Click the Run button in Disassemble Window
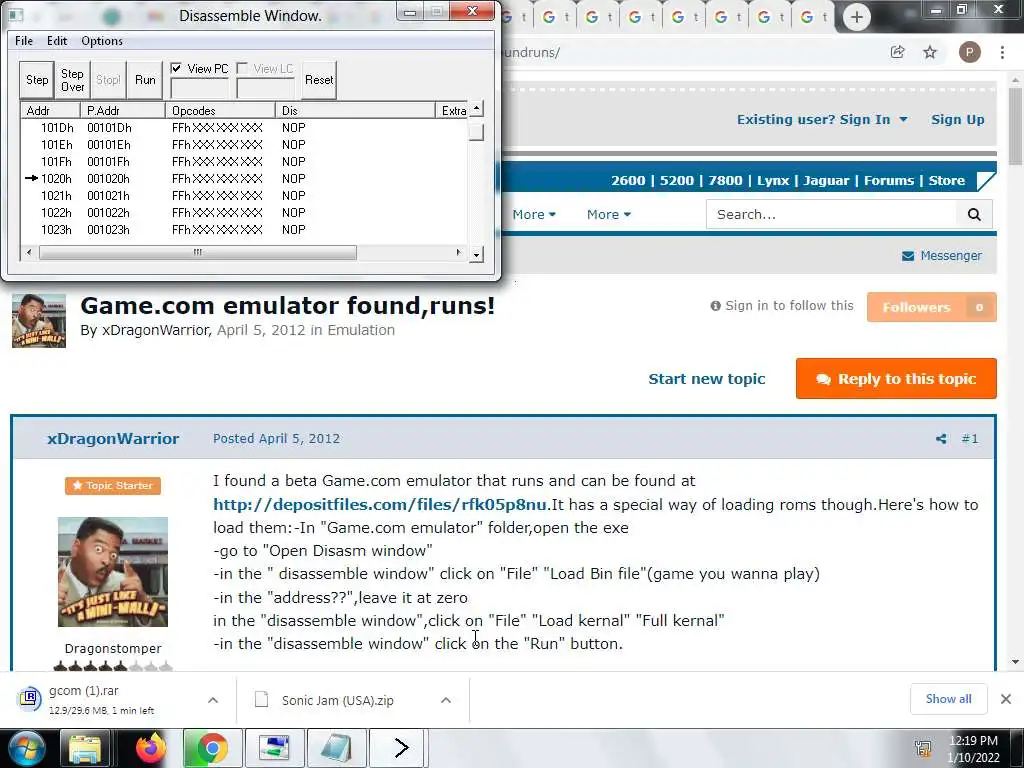The image size is (1024, 768). tap(145, 80)
